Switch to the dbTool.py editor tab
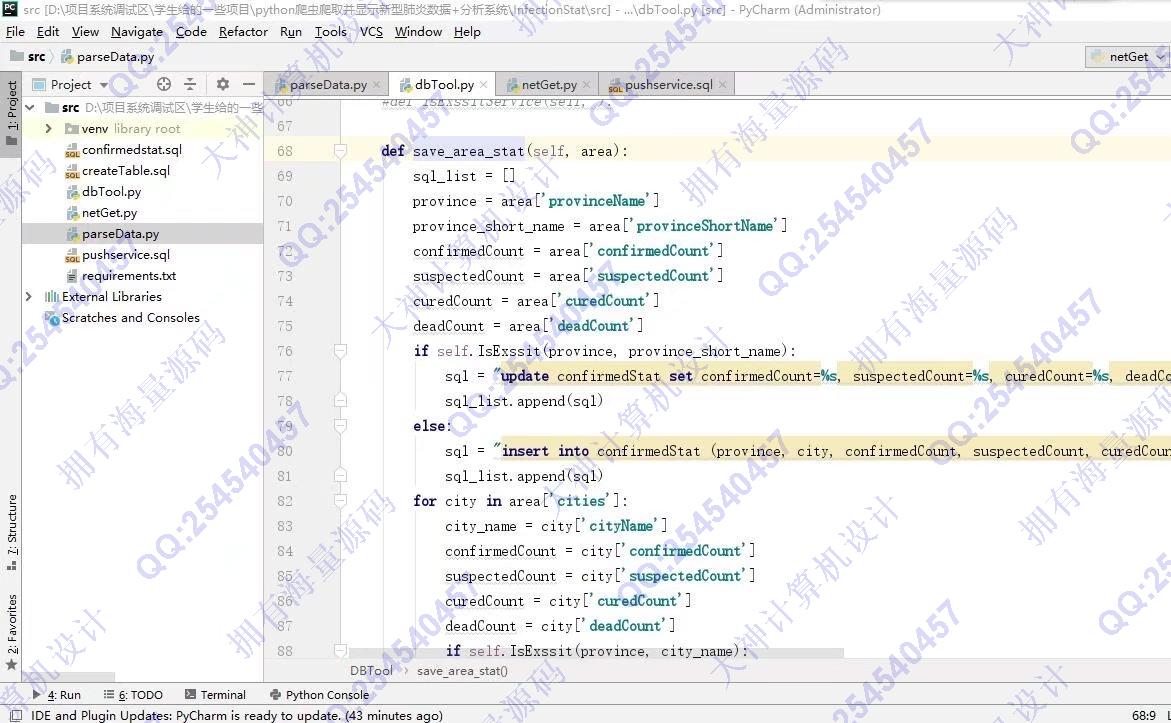This screenshot has width=1171, height=723. pos(444,84)
